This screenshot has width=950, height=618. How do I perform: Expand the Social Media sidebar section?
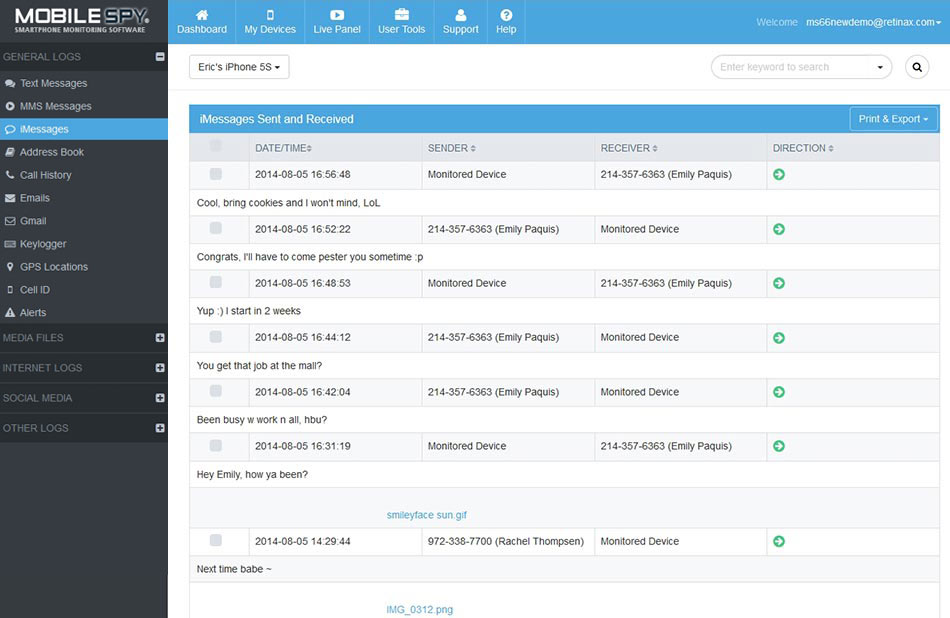(x=160, y=398)
